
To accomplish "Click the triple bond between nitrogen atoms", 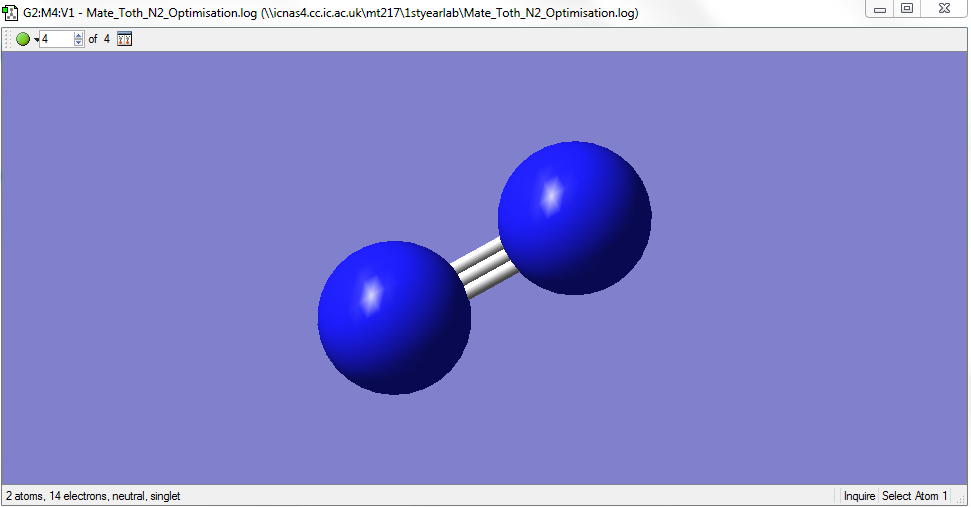I will (x=486, y=268).
